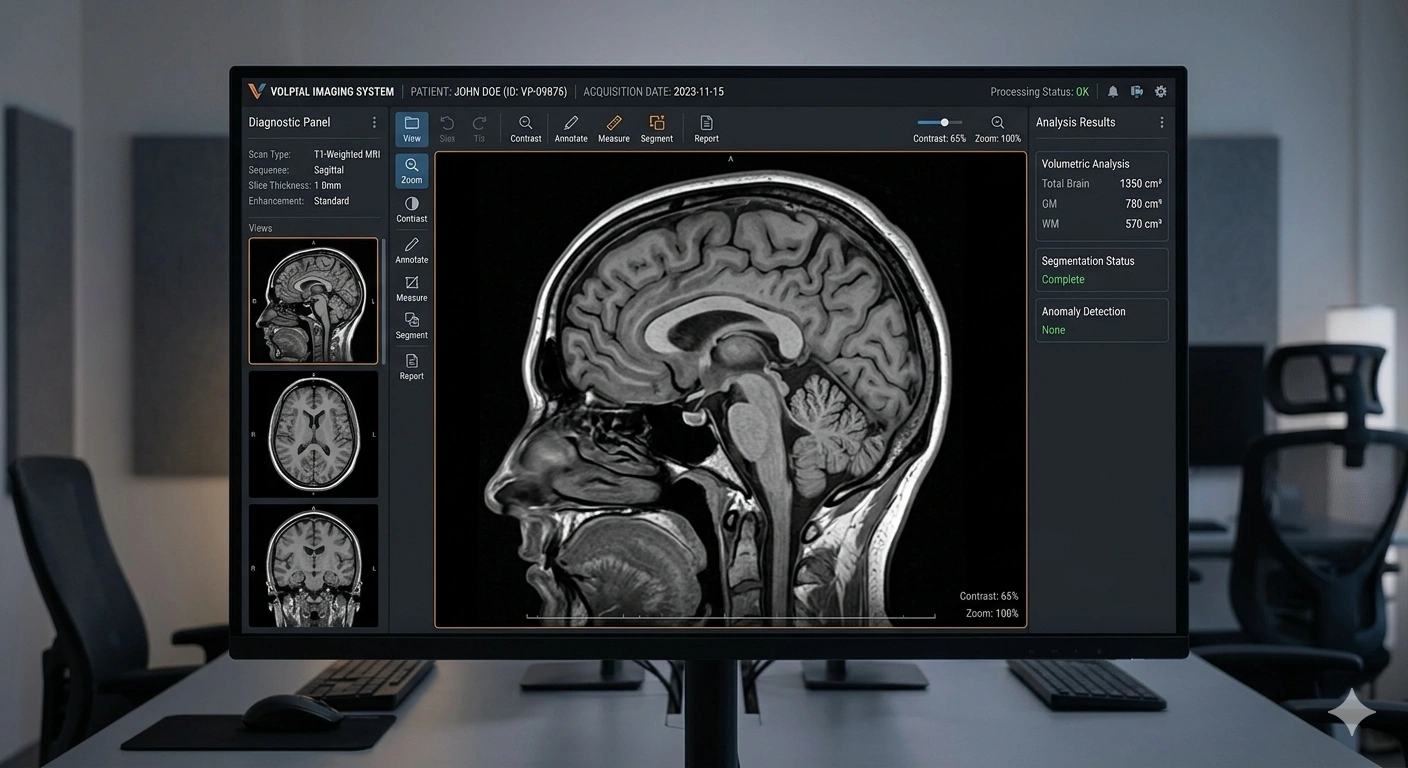Generate a Report from the toolbar
This screenshot has height=768, width=1408.
point(706,127)
